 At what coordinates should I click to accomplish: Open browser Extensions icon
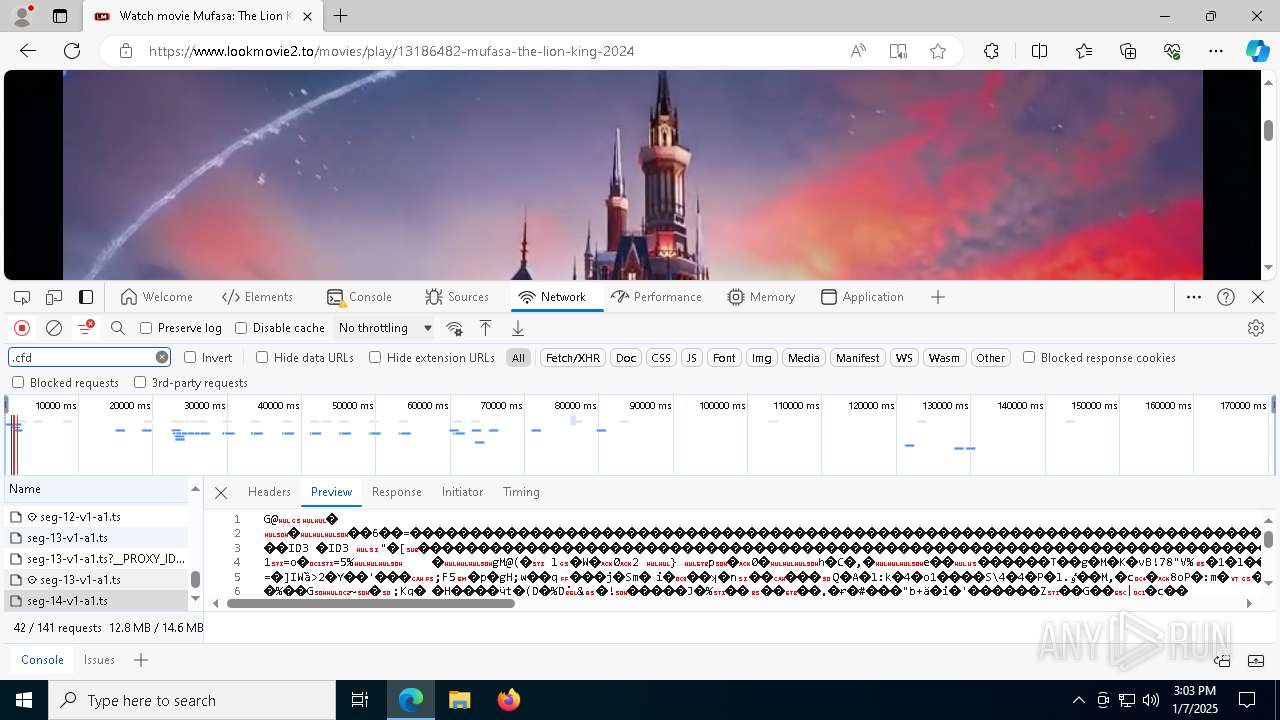point(991,51)
